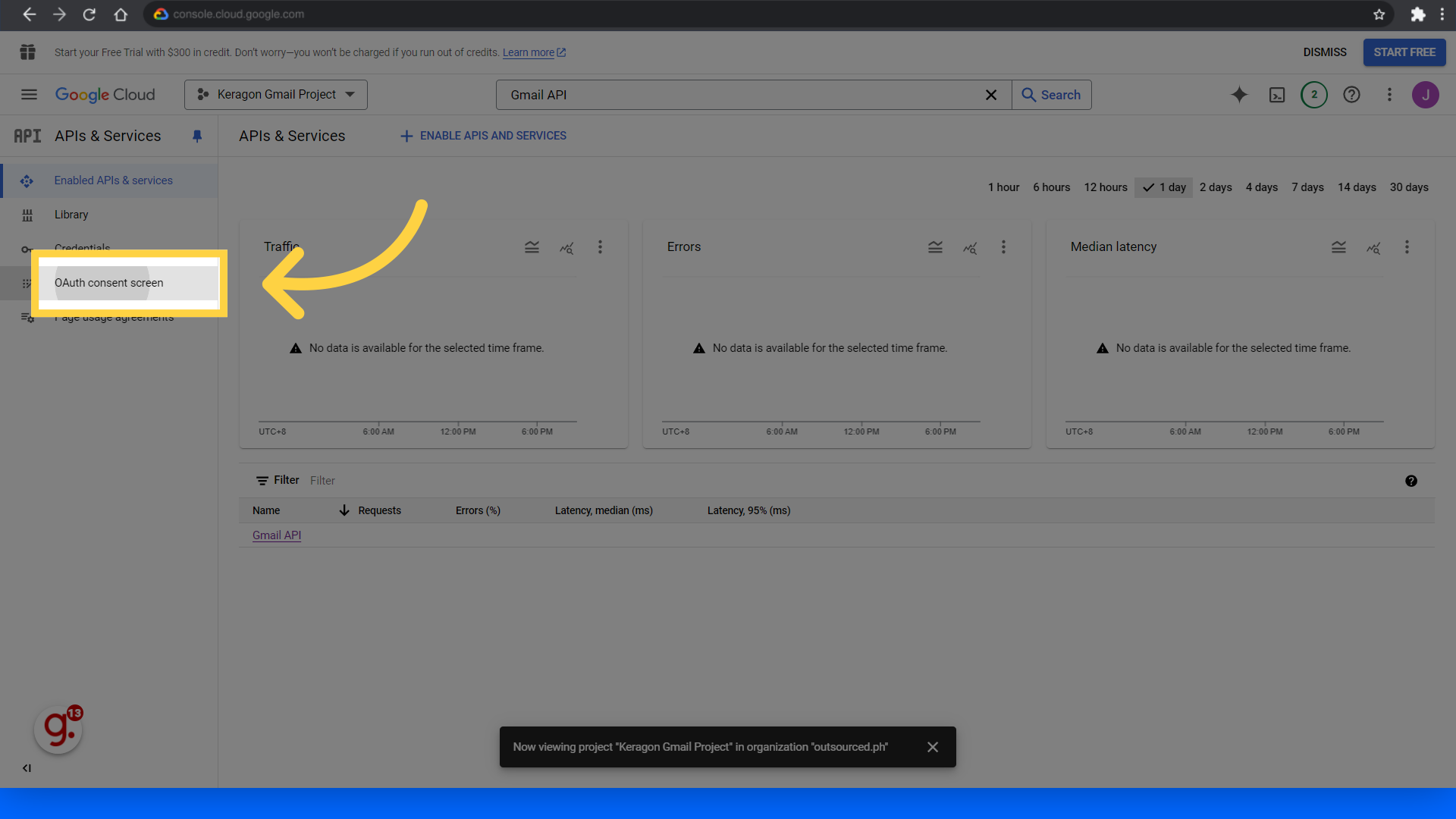Select the 30 days time range

click(x=1409, y=187)
